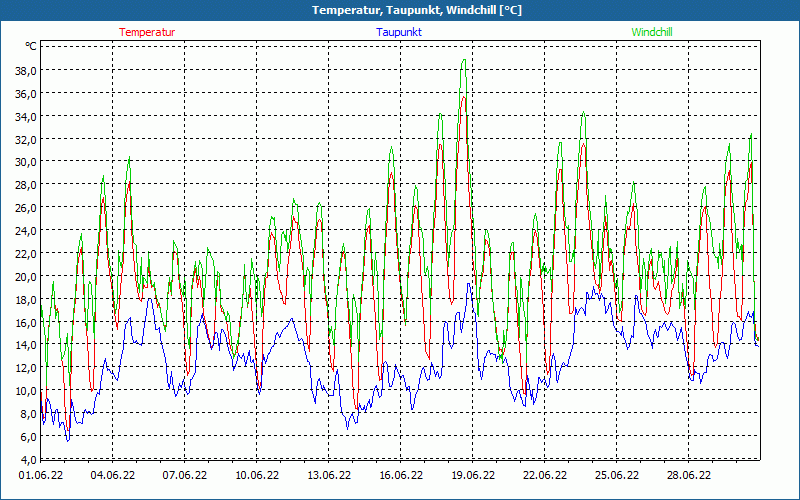Click the 10,0 y-axis value
Viewport: 800px width, 500px height.
26,391
